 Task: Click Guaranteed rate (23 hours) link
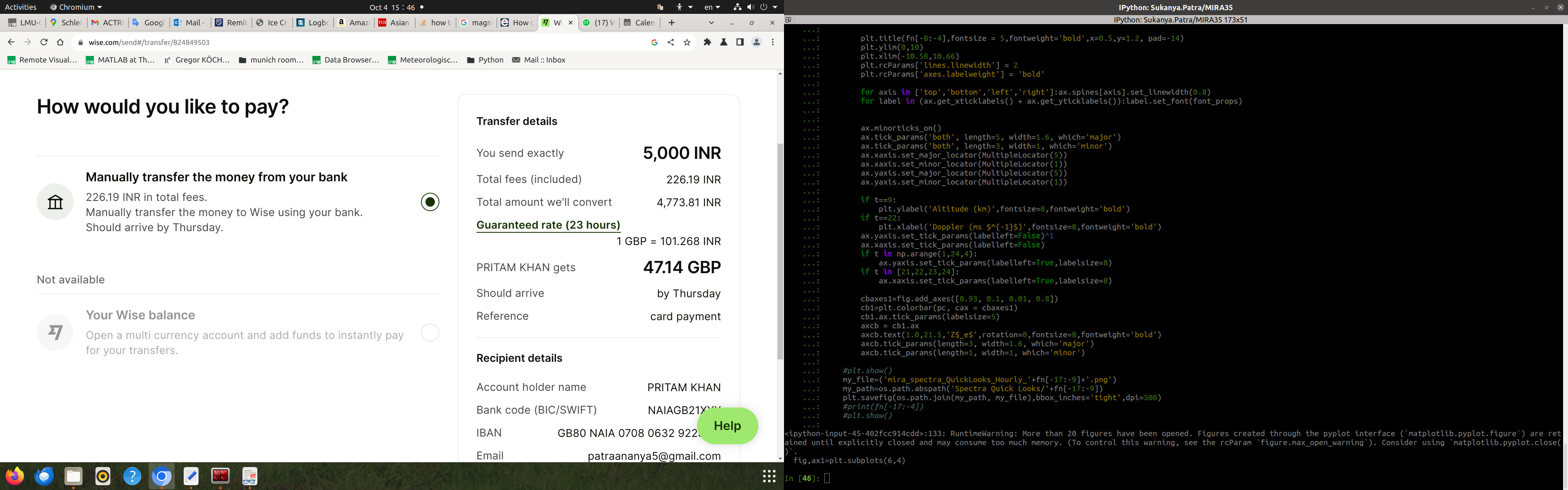pos(548,225)
